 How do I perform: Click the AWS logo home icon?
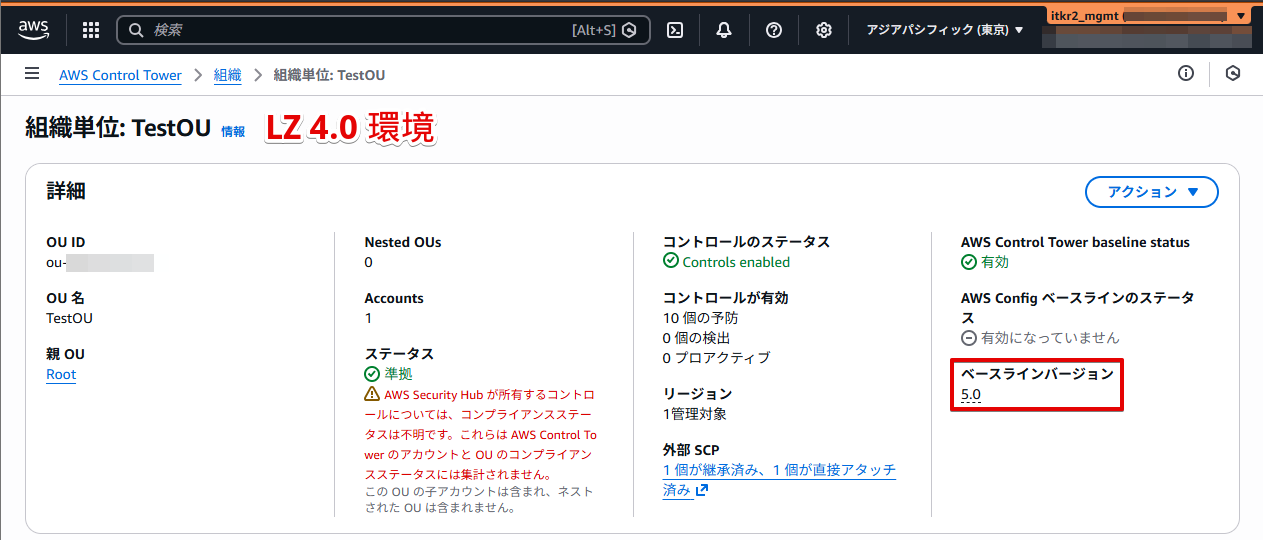33,29
